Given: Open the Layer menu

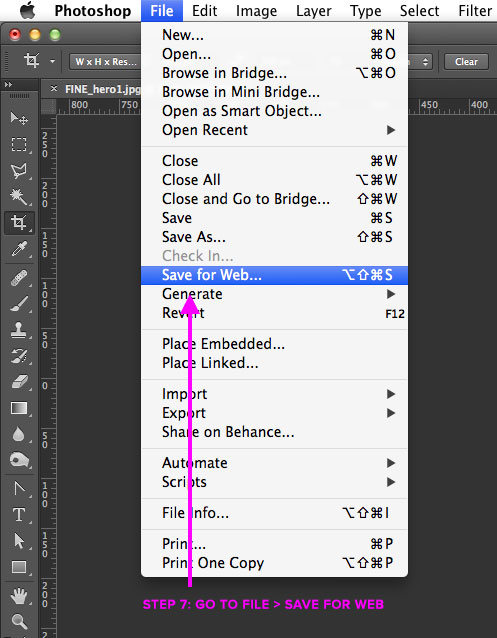Looking at the screenshot, I should (x=313, y=11).
